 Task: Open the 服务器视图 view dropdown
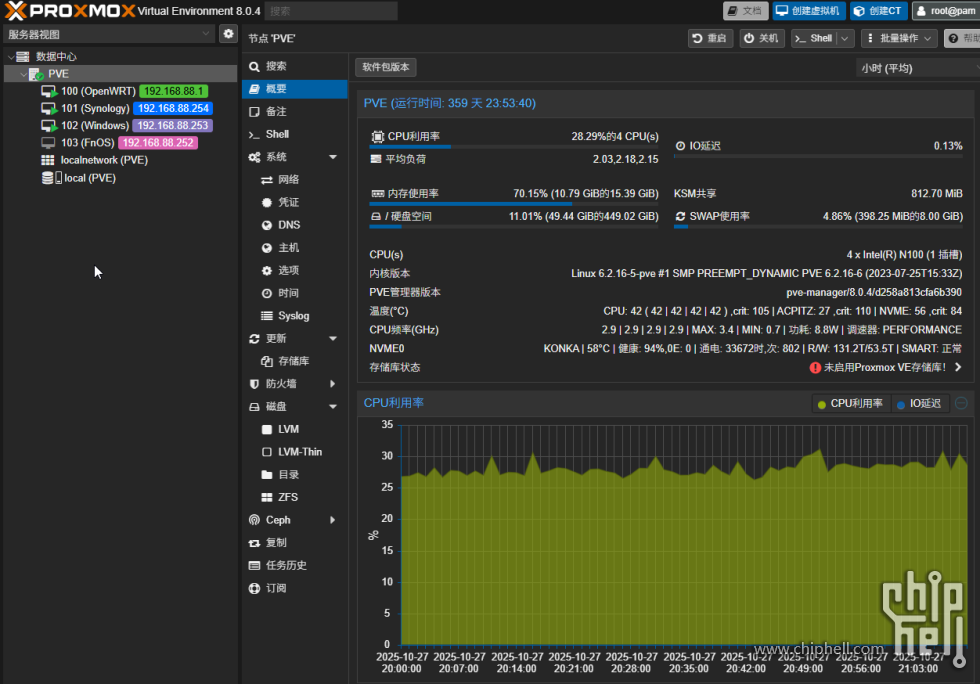[x=108, y=34]
